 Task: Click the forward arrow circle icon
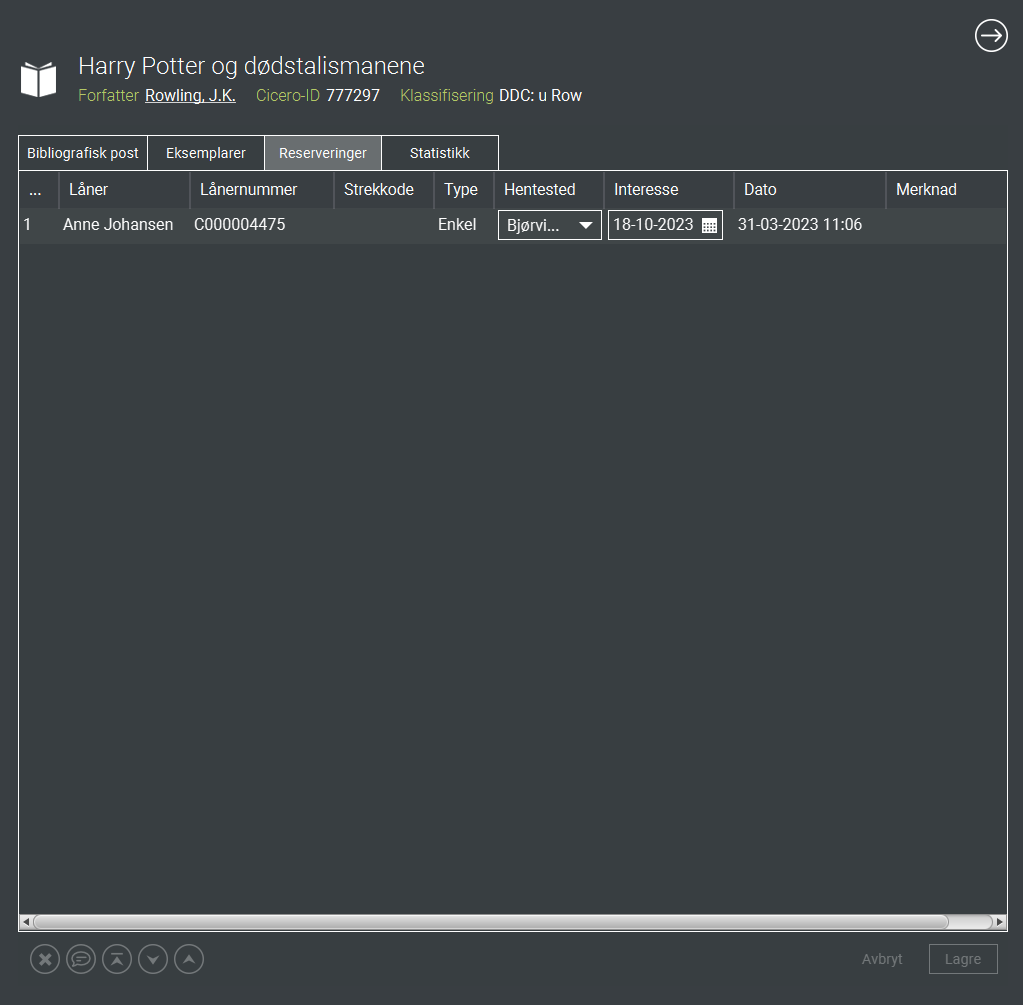click(x=991, y=35)
